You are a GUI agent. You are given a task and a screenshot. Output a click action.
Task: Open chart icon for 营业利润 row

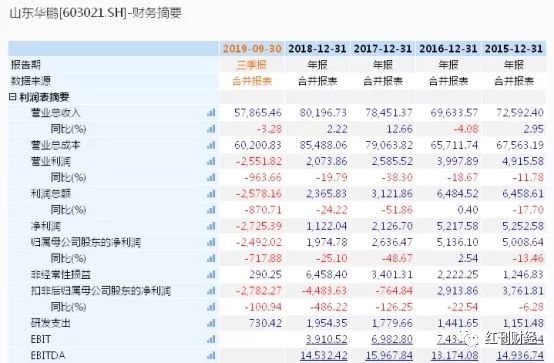tap(211, 162)
